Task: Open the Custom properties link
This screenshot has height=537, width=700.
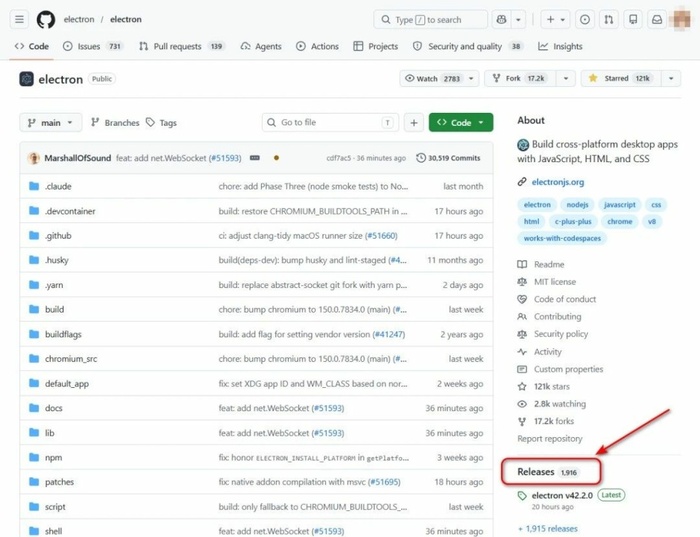Action: click(x=568, y=369)
